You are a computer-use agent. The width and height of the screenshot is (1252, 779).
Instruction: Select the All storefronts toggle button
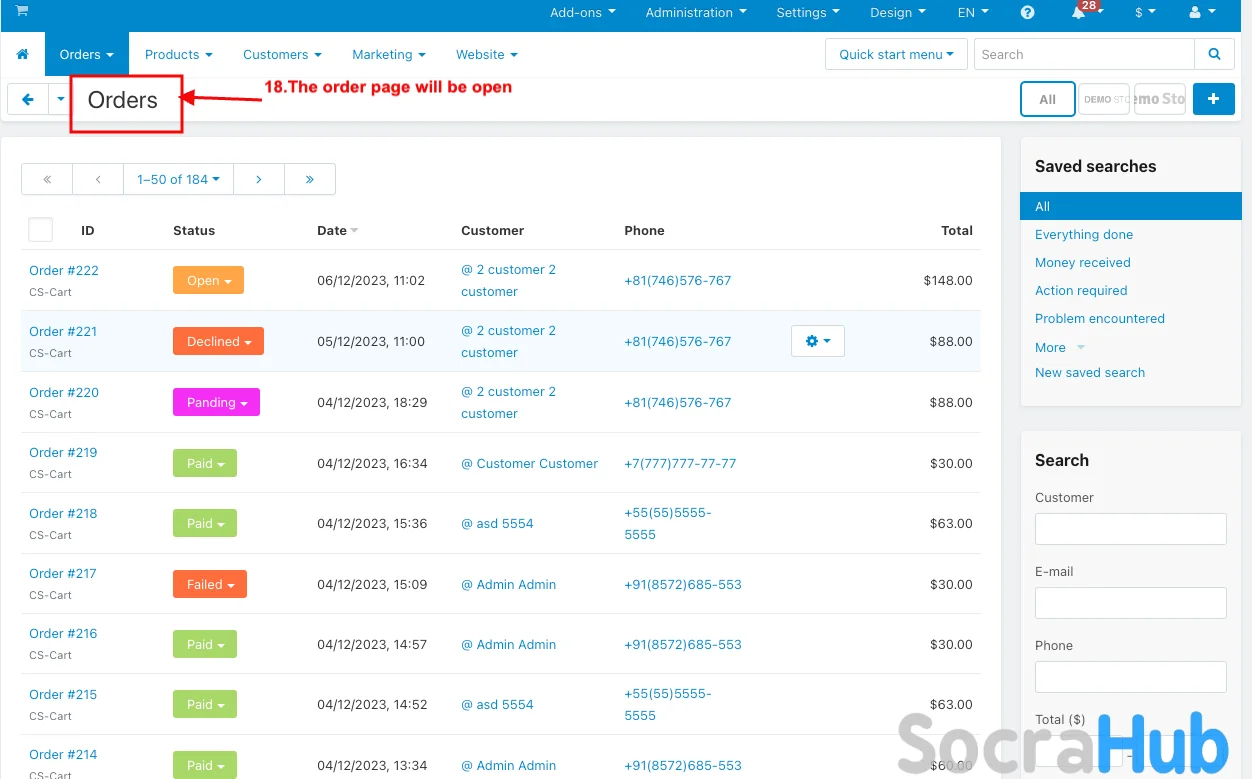(x=1047, y=99)
